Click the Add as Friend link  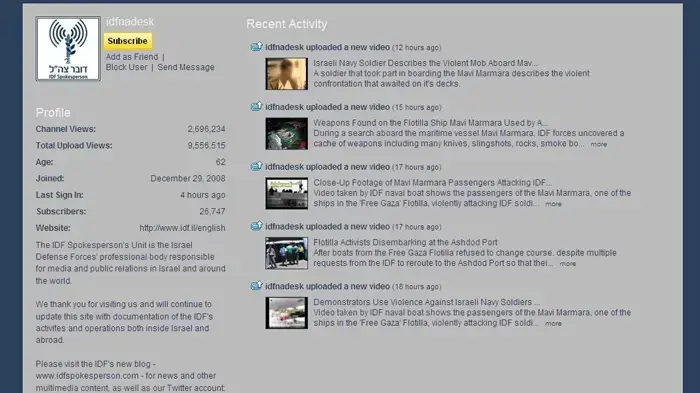coord(132,57)
